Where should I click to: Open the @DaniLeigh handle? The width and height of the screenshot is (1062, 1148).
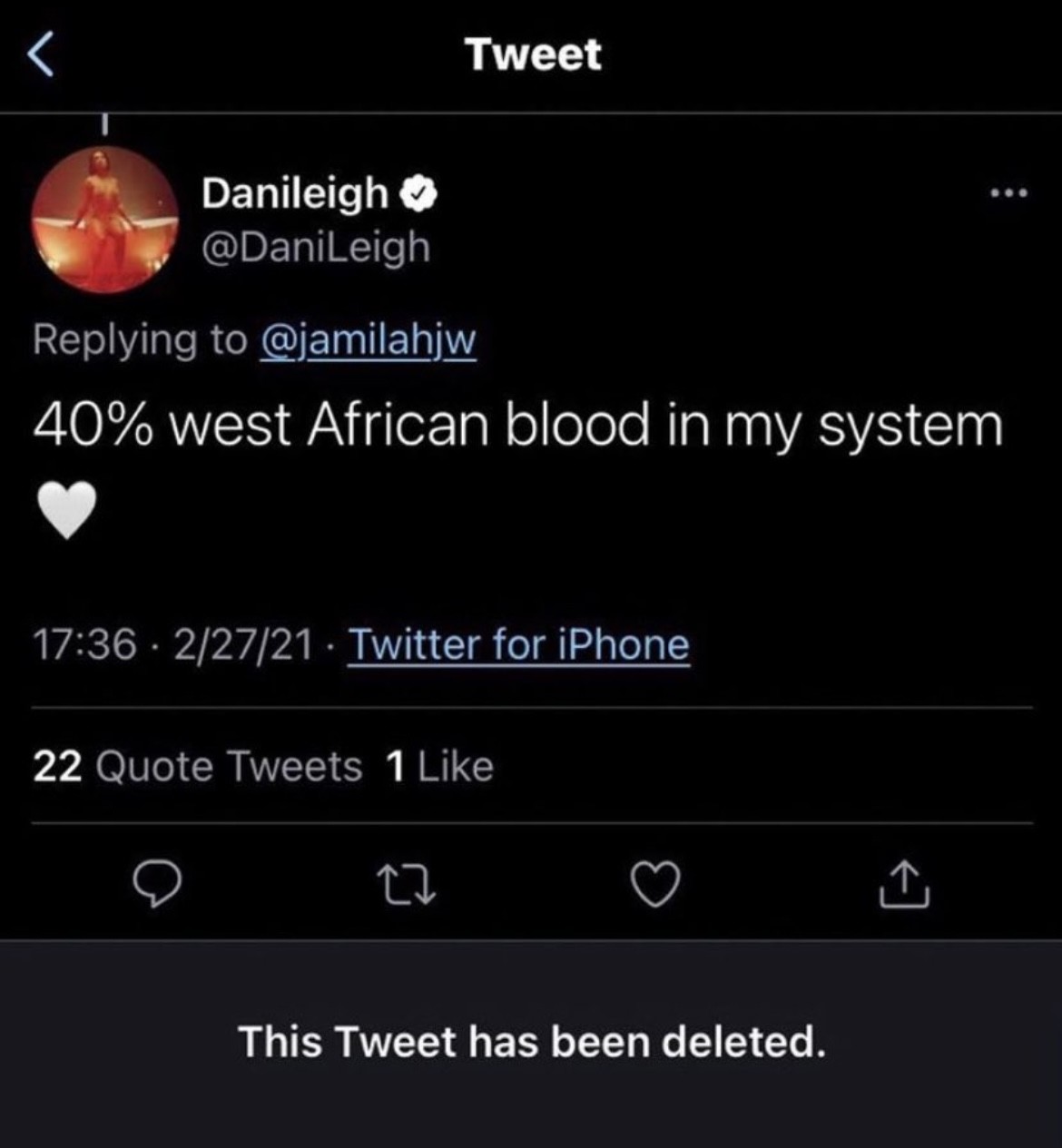tap(315, 247)
